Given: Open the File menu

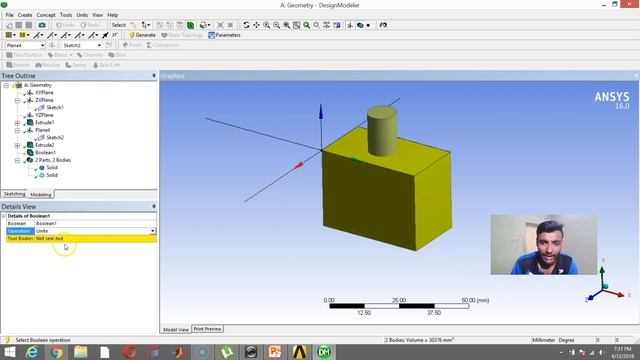Looking at the screenshot, I should pyautogui.click(x=9, y=15).
